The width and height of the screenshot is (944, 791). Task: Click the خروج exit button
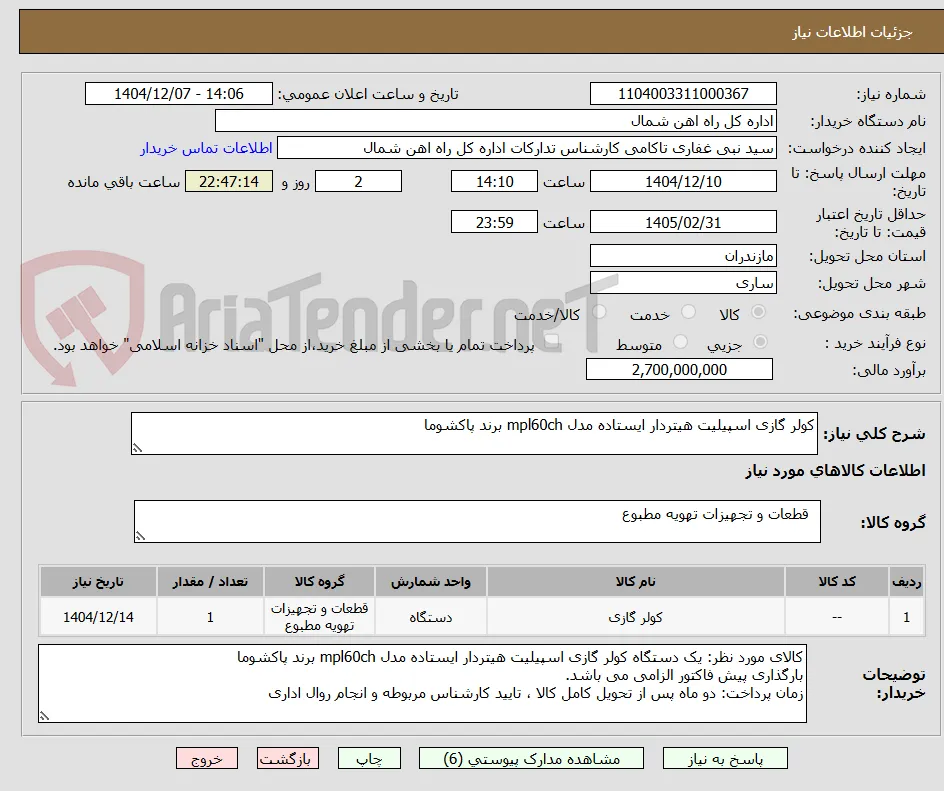(x=206, y=758)
